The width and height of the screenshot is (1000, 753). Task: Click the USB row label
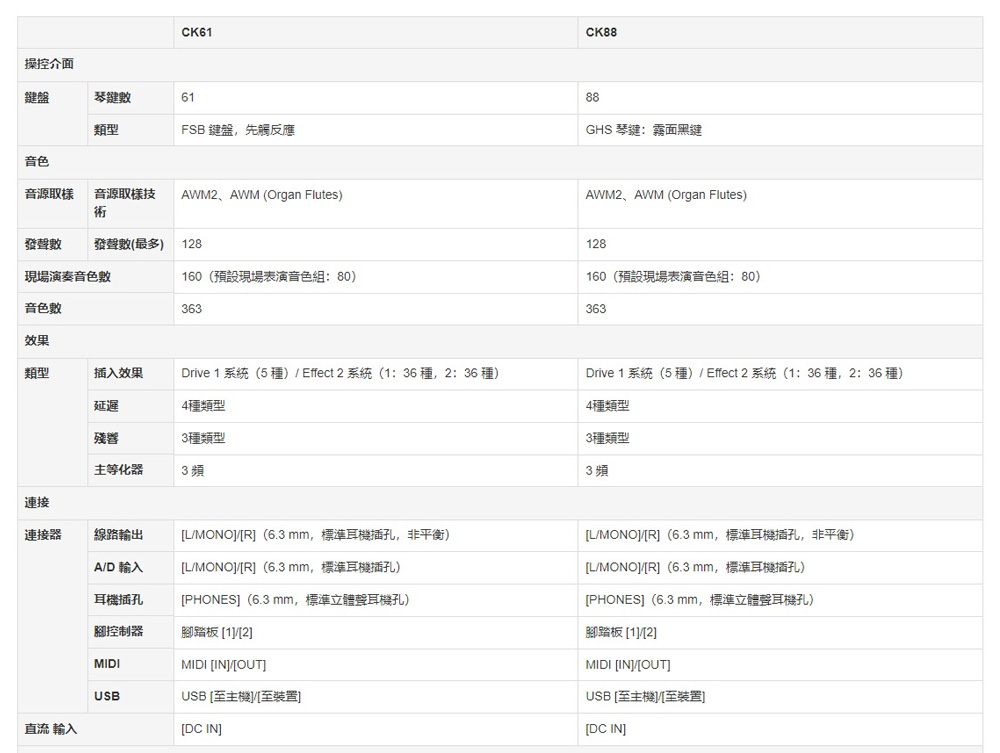[x=107, y=697]
